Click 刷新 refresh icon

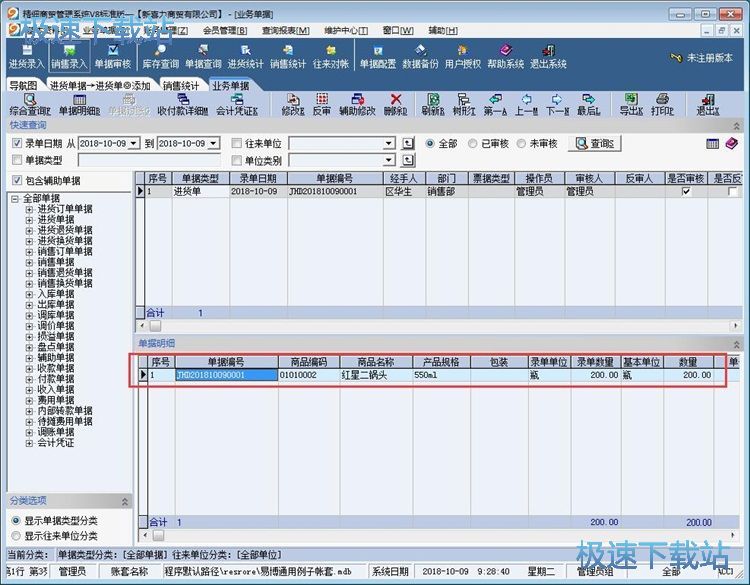(x=433, y=105)
